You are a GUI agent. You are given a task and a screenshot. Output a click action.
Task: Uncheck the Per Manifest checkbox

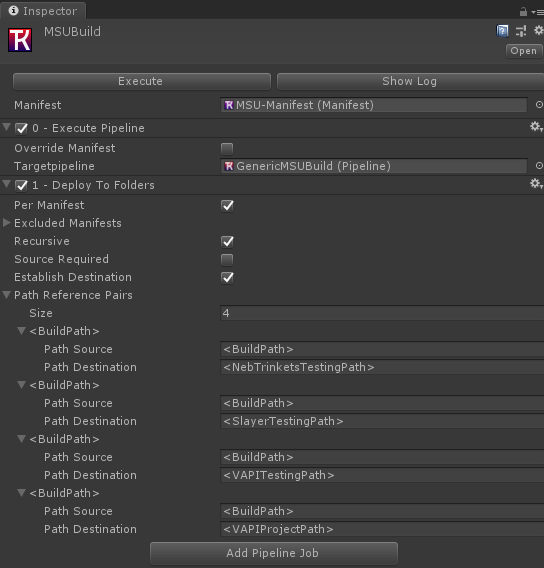pyautogui.click(x=227, y=205)
